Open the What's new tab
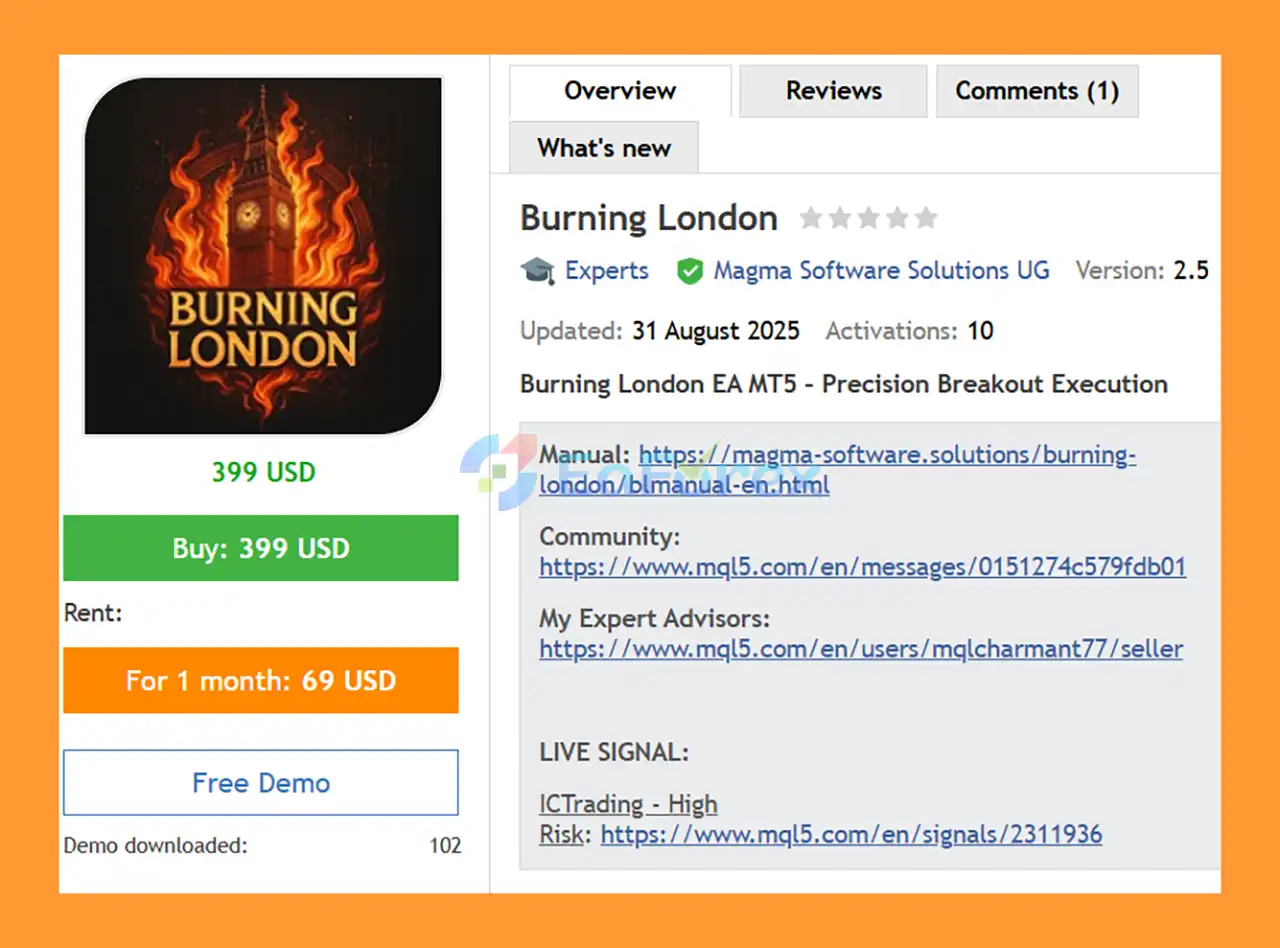 tap(604, 148)
